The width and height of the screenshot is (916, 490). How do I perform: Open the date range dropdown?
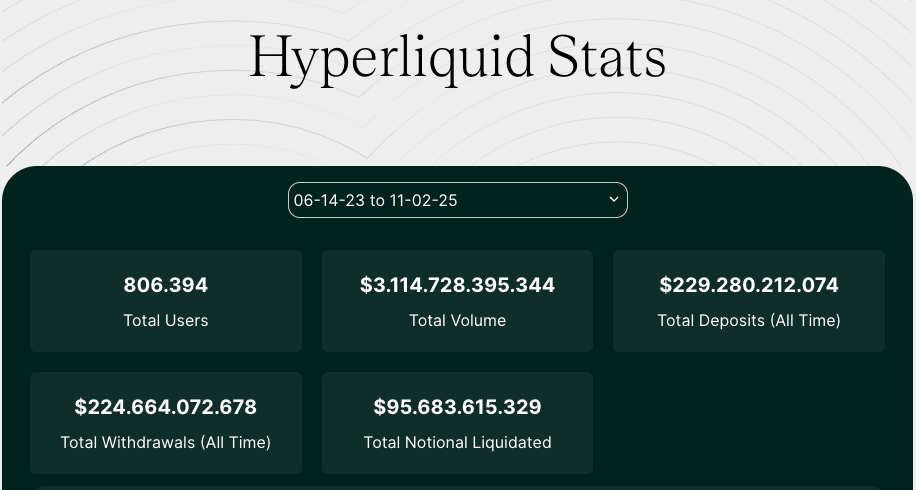[x=457, y=200]
